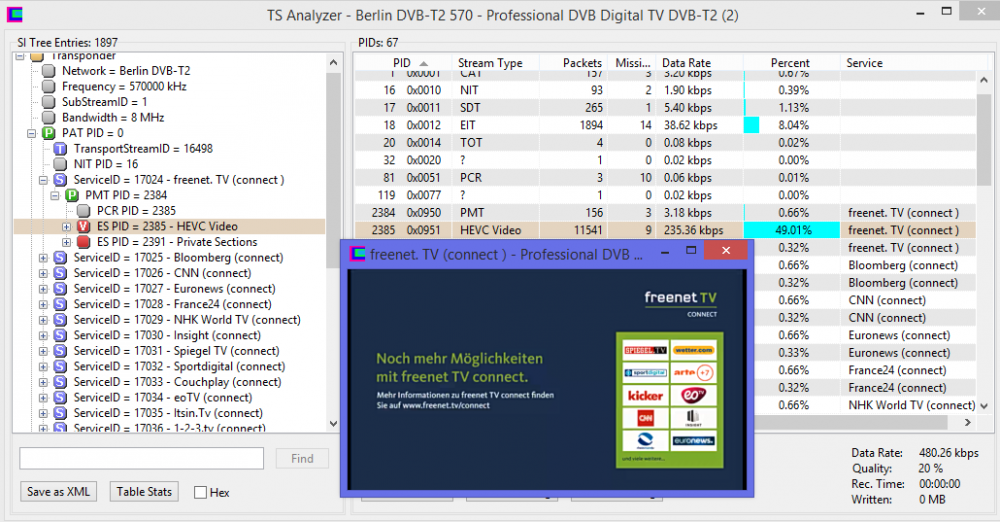The image size is (1000, 522).
Task: Click the ServiceID 17033 Couchplay icon
Action: point(60,382)
